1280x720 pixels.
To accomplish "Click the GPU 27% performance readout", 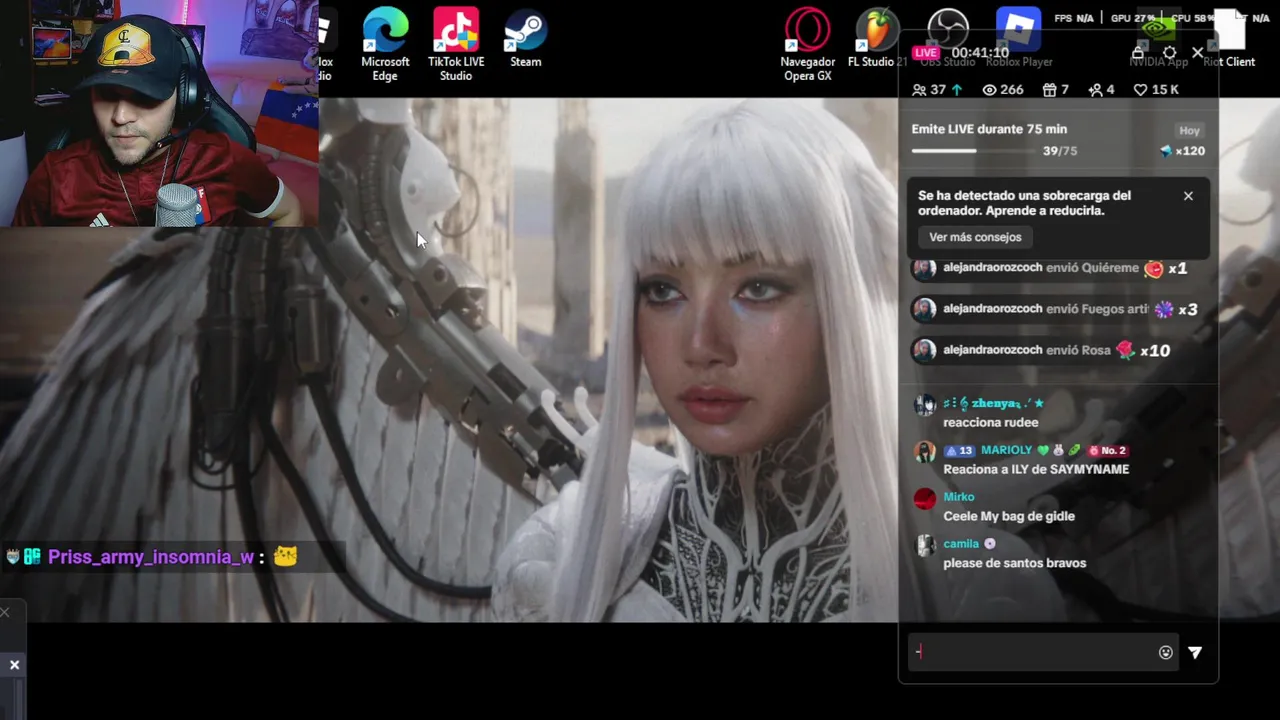I will click(x=1133, y=18).
